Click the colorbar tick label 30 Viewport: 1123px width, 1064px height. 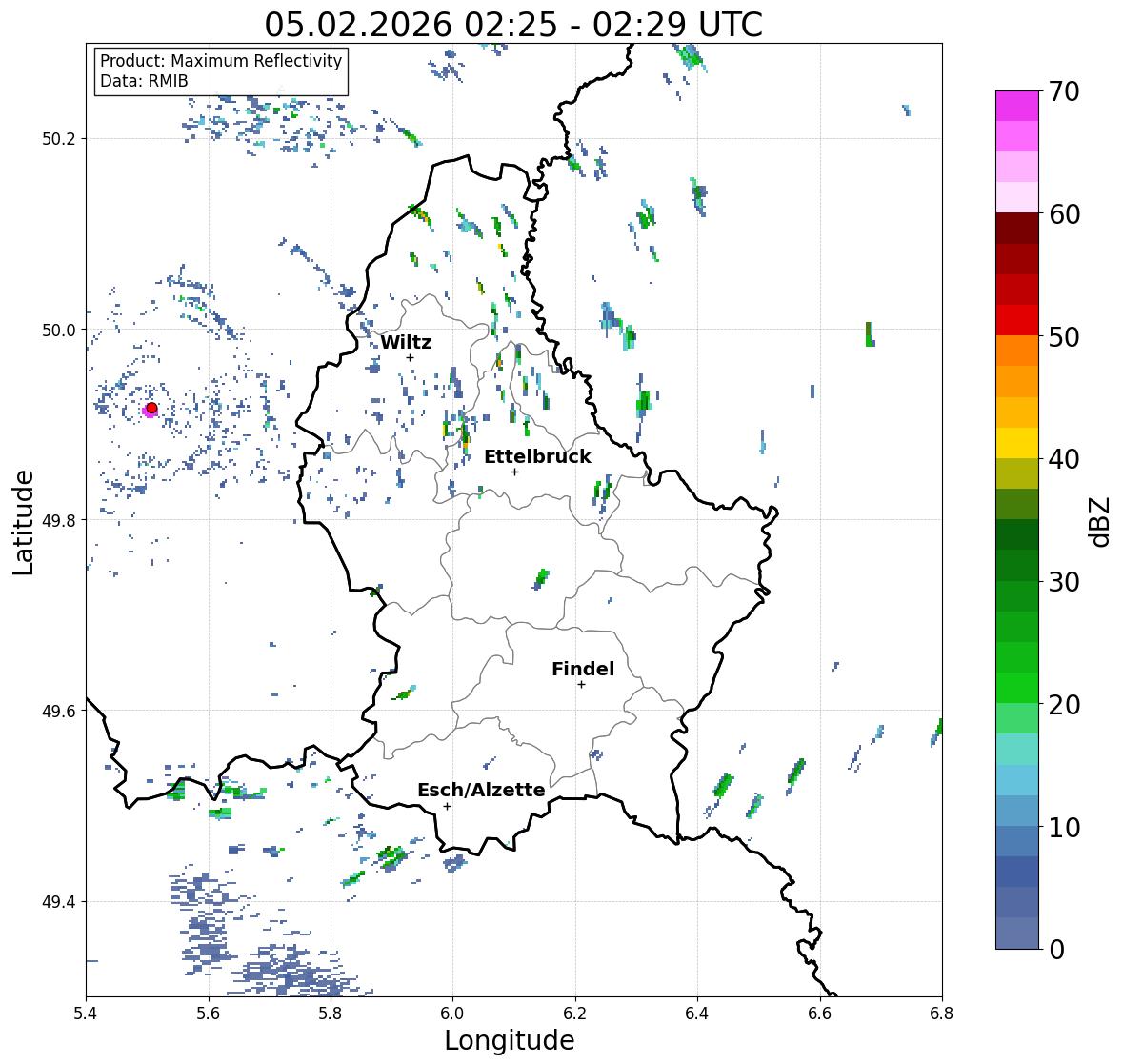coord(1064,582)
